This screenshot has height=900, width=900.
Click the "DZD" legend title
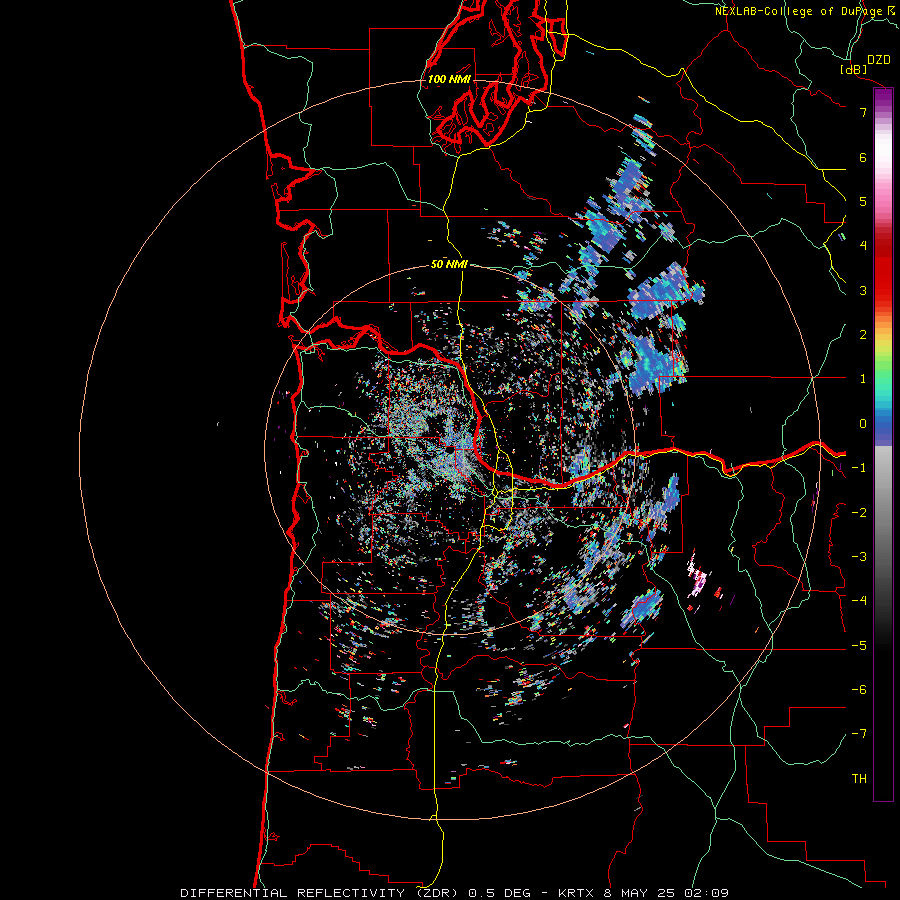[879, 60]
